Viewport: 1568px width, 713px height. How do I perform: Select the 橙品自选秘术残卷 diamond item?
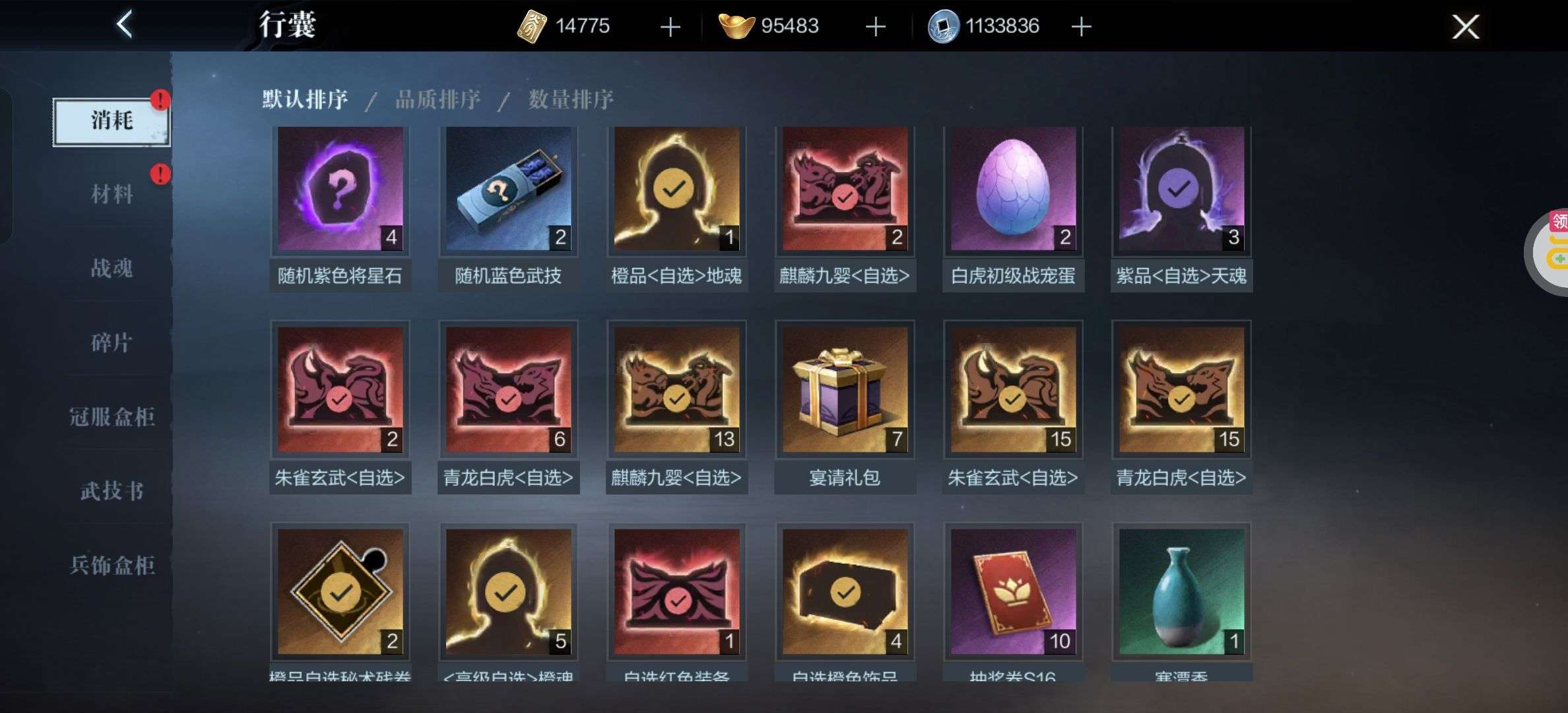[340, 592]
